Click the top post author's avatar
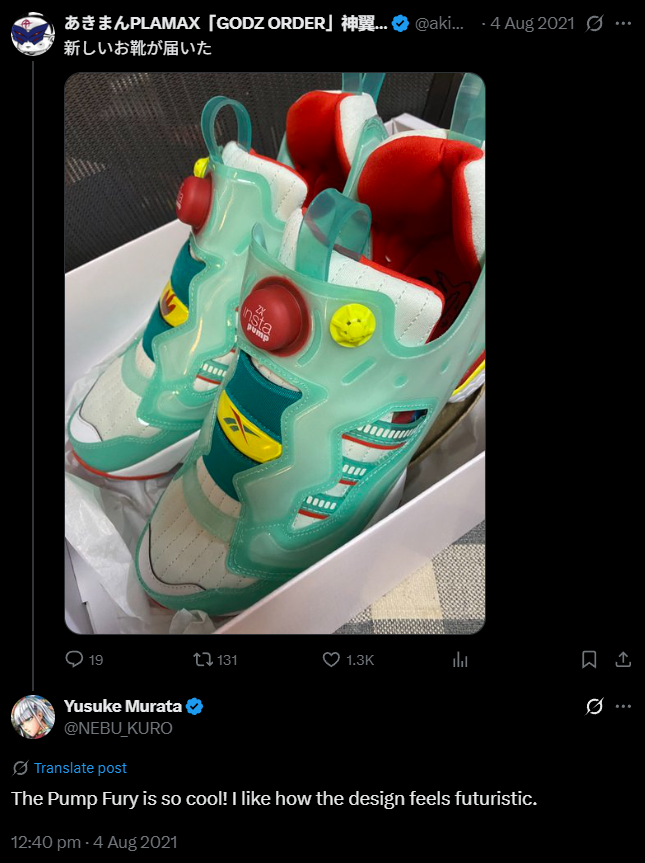 coord(33,34)
